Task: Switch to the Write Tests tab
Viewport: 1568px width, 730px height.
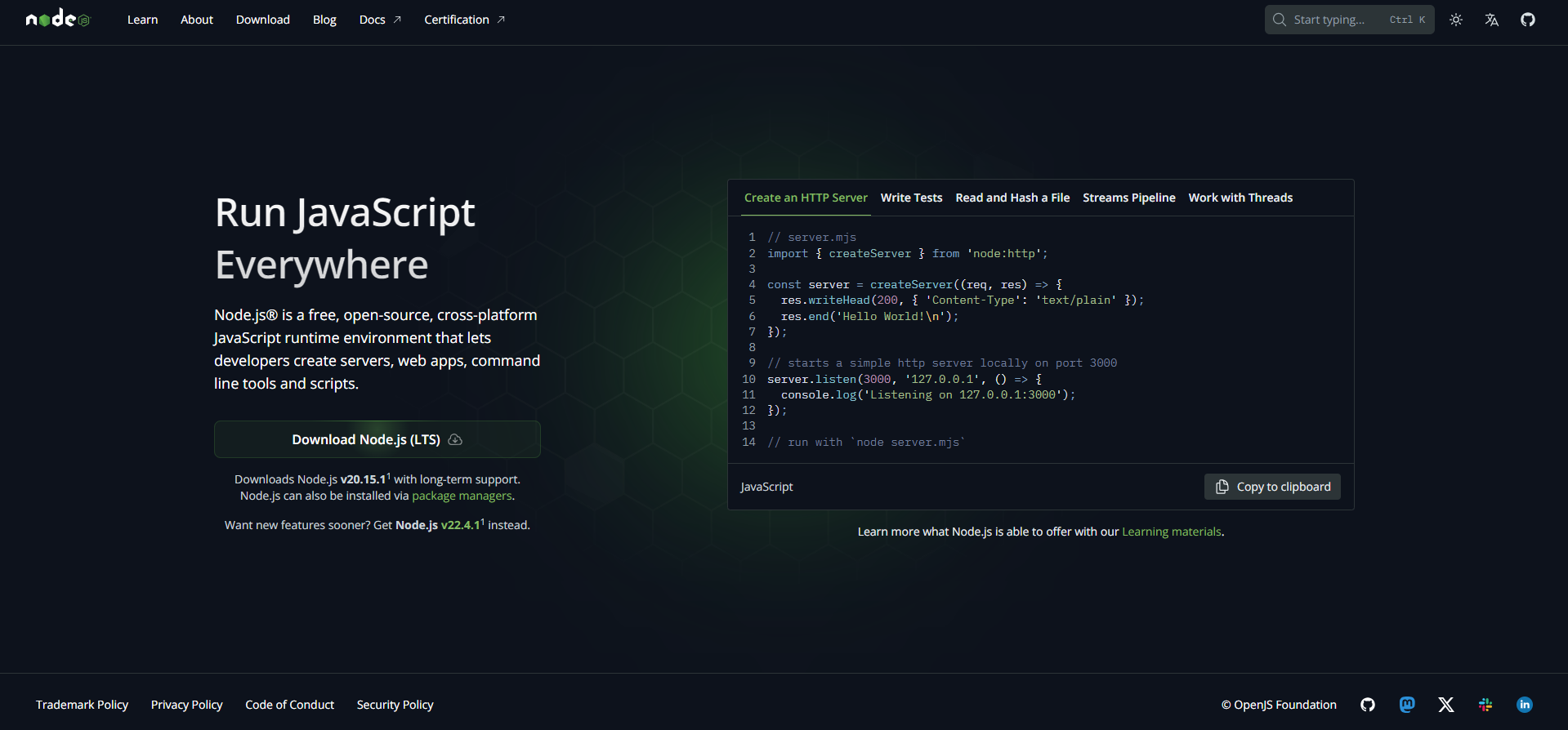Action: pos(911,198)
